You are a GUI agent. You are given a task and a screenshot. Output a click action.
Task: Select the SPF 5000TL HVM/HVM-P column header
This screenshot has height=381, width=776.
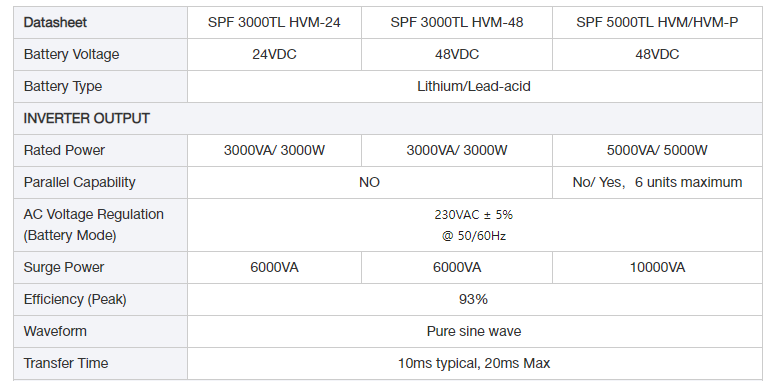[657, 22]
